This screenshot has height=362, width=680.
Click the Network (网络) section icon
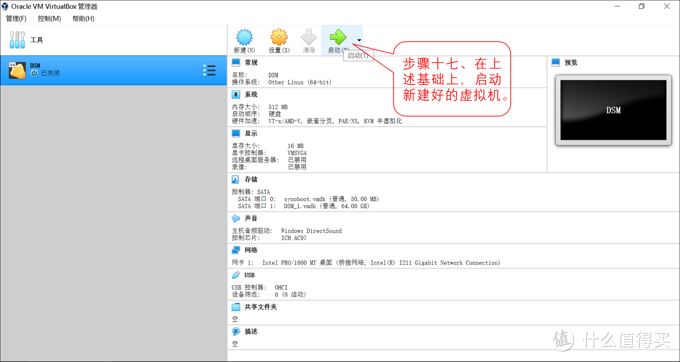pyautogui.click(x=236, y=250)
